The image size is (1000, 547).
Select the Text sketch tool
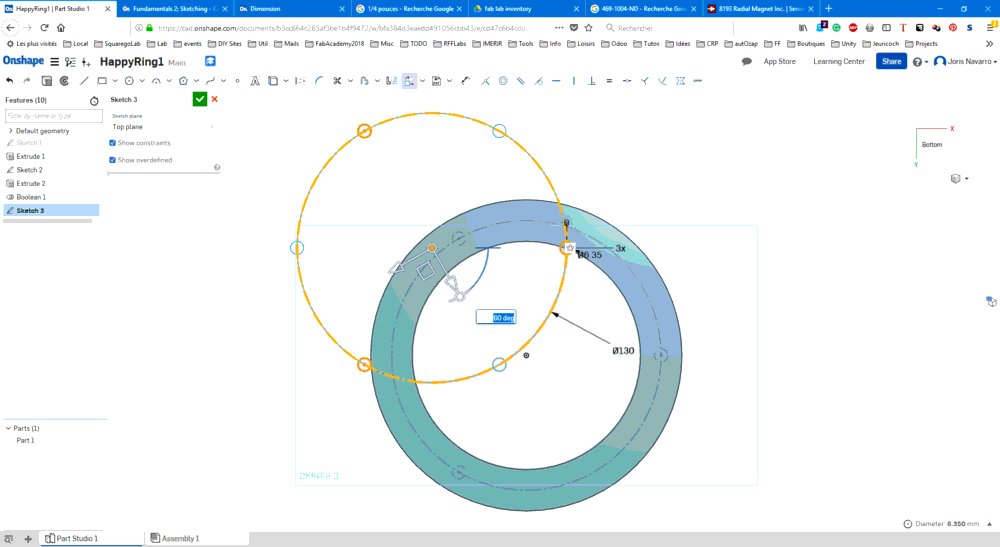click(254, 81)
